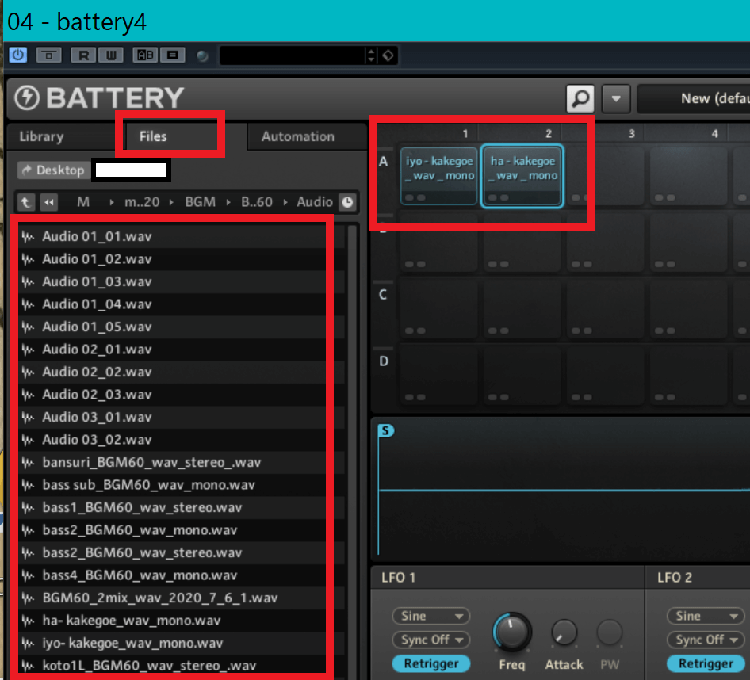Select file bansuri_BGM60_wav_stereo_.wav
The width and height of the screenshot is (750, 680).
[182, 462]
